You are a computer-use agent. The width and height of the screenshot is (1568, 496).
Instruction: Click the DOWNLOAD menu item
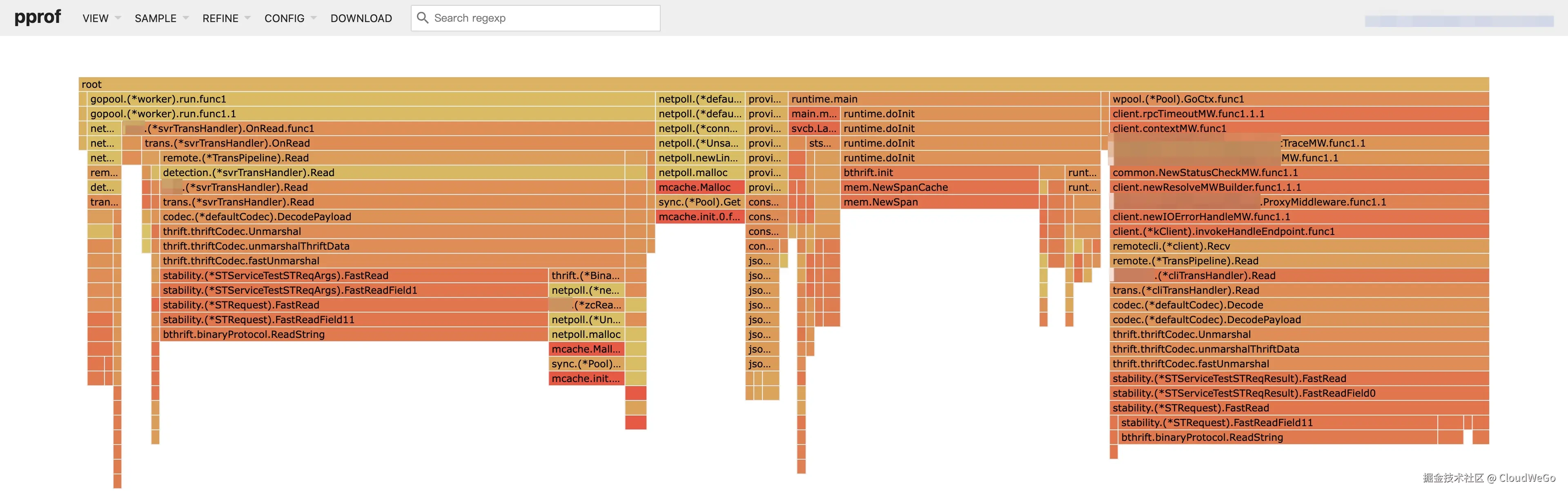(361, 18)
